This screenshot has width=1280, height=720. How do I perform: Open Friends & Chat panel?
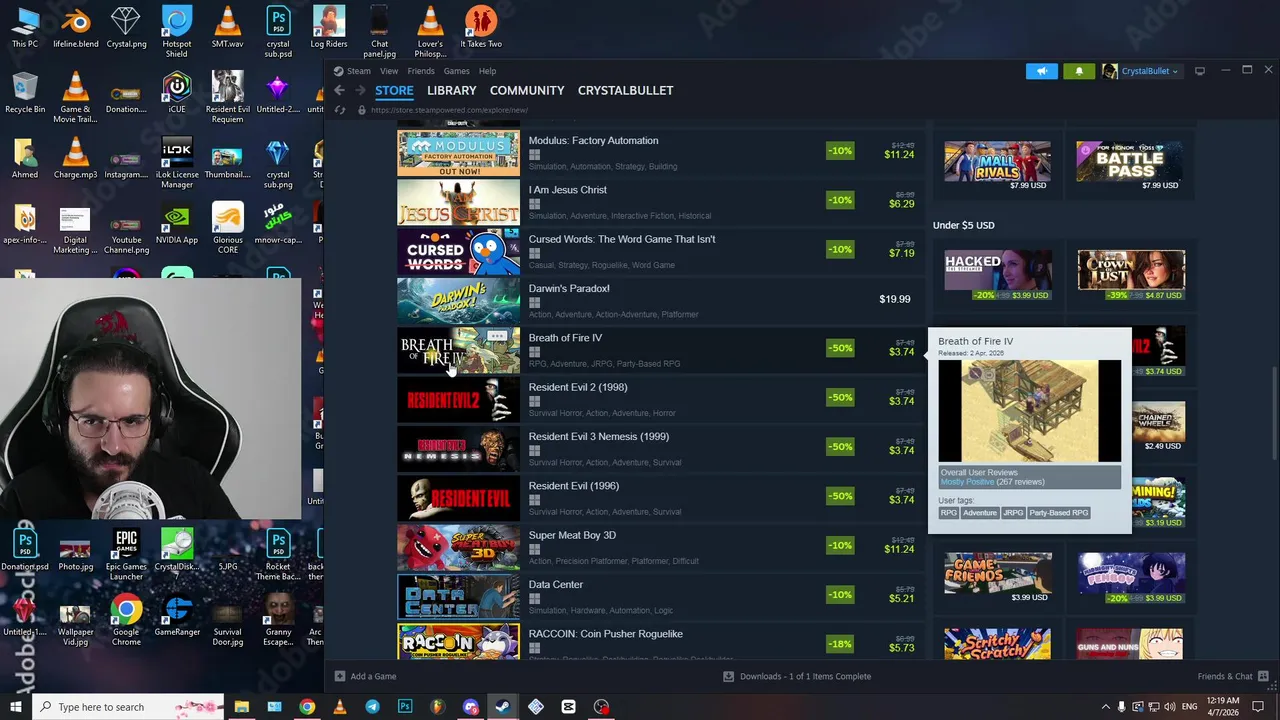click(x=1232, y=676)
